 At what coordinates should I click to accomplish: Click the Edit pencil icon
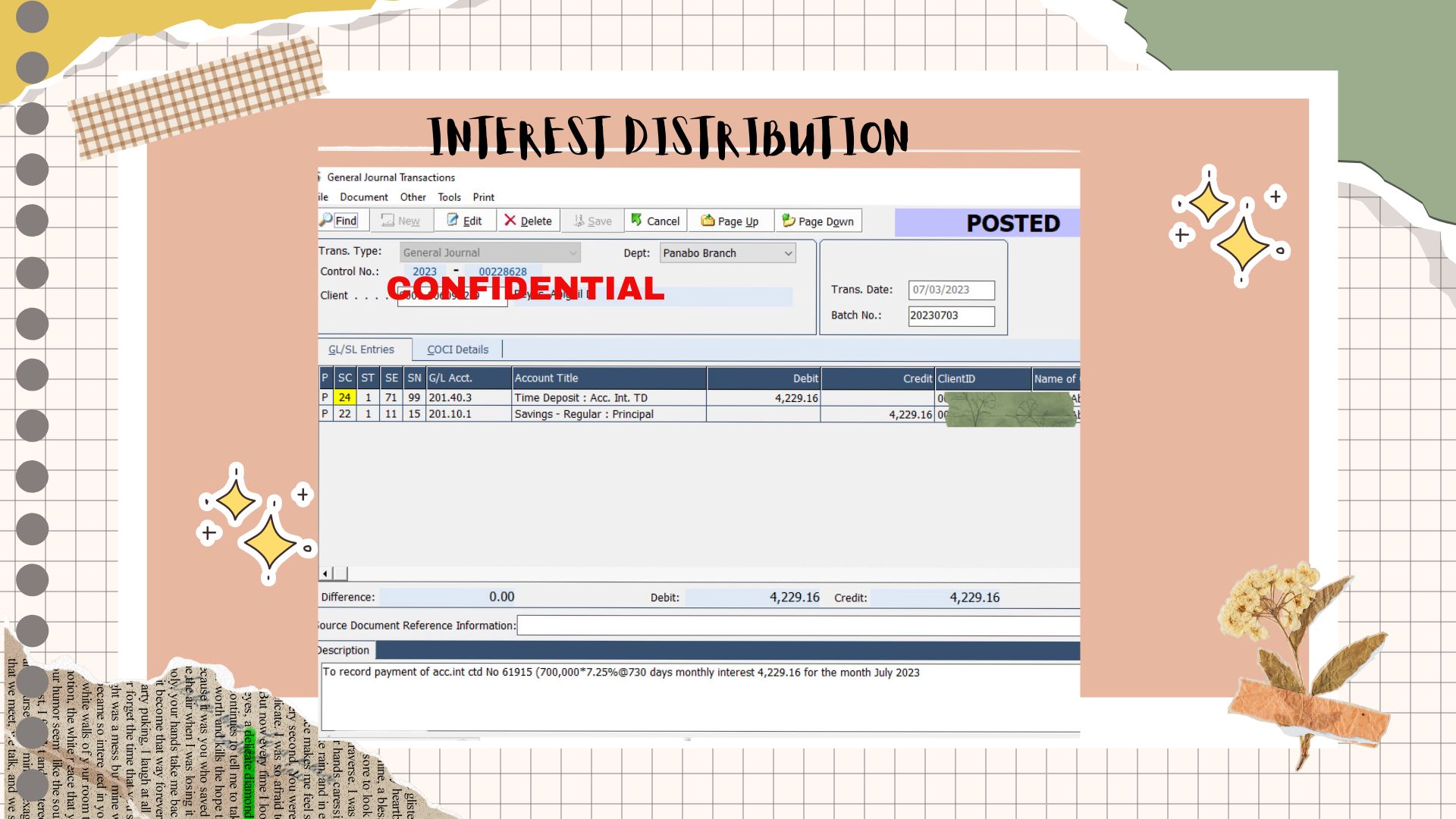point(453,220)
